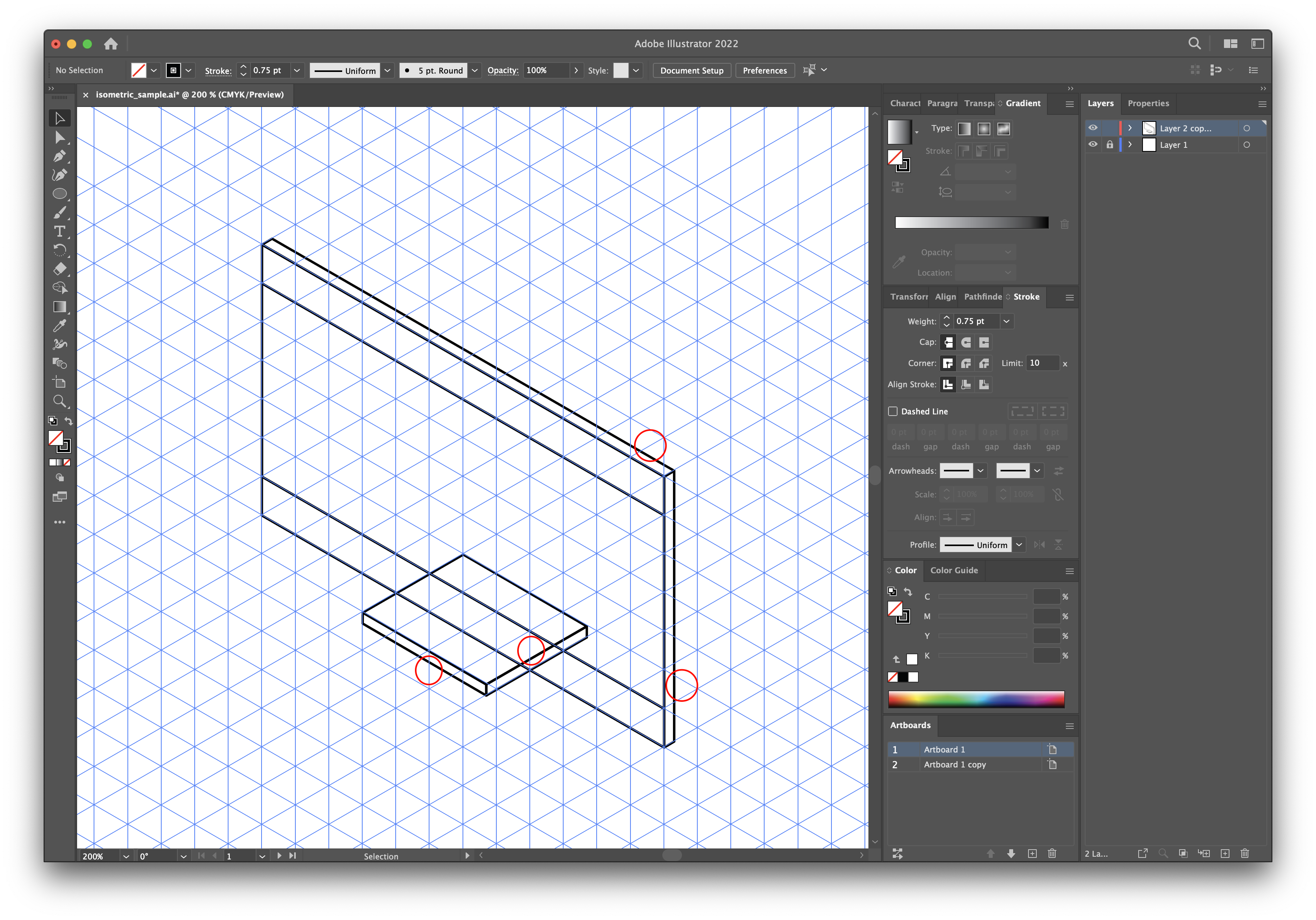Align stroke to inside
Screen dimensions: 1316x920
tap(966, 385)
